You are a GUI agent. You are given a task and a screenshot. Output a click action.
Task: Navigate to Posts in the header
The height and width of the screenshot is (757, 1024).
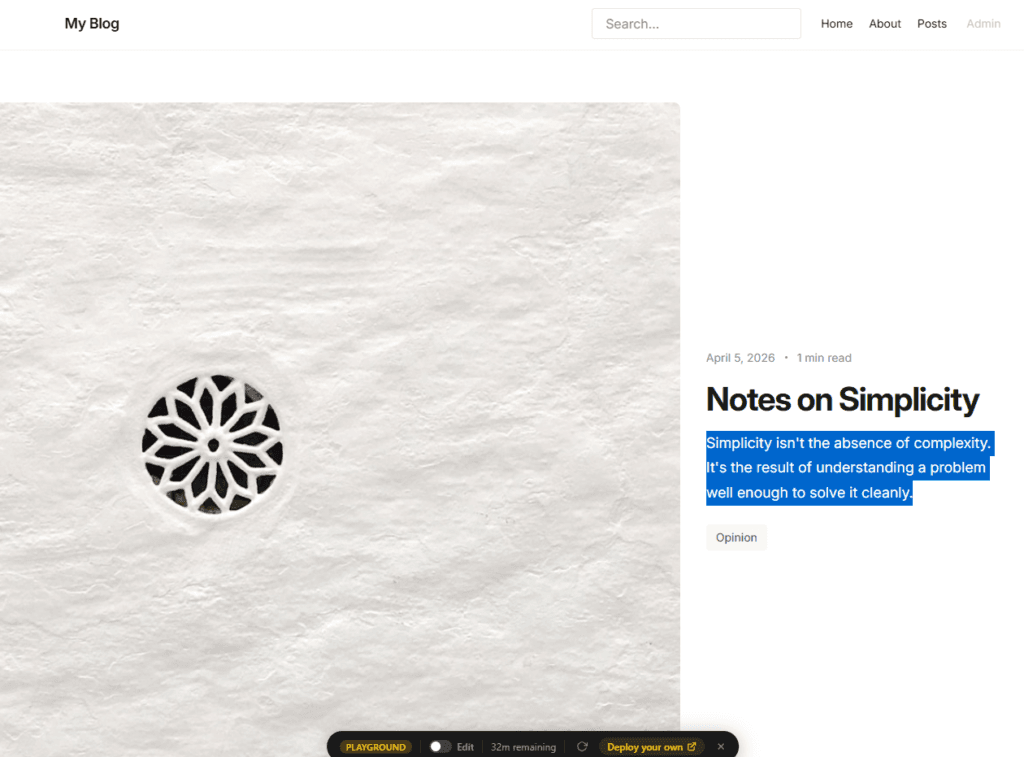(x=931, y=24)
